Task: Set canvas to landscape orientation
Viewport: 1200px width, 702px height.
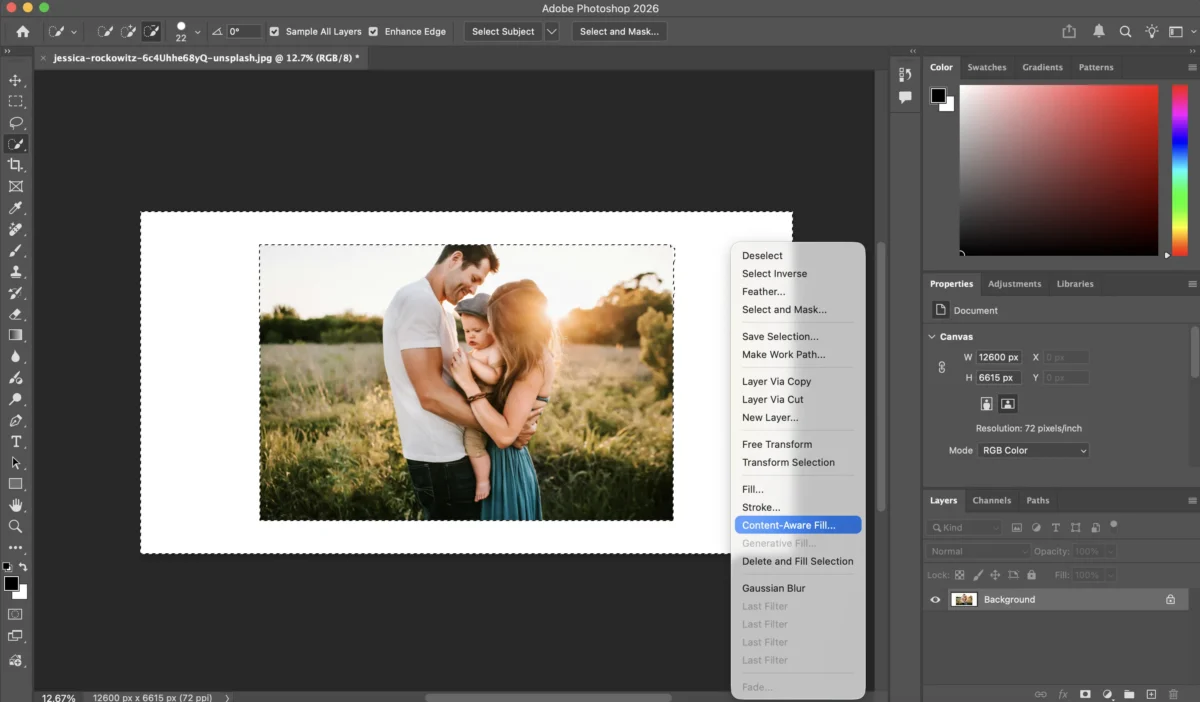Action: 1008,404
